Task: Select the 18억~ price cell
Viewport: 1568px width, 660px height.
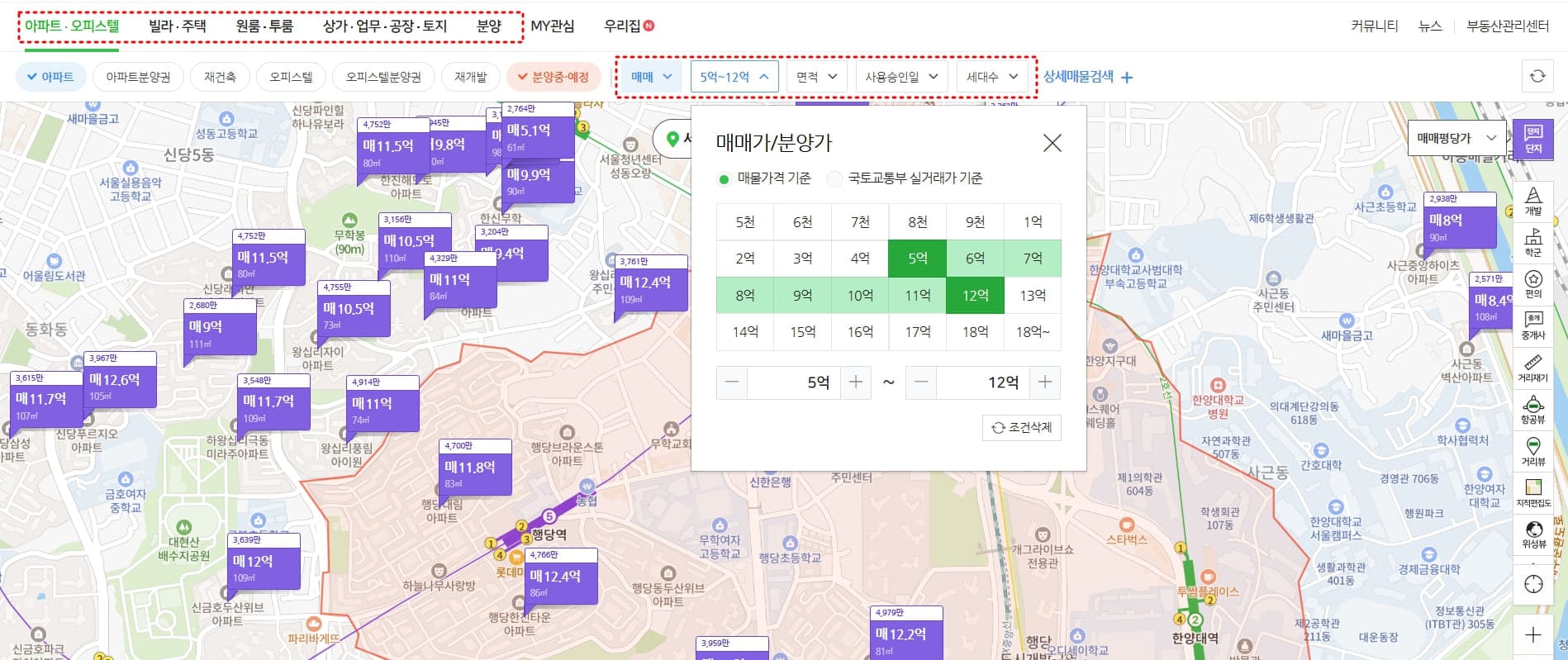Action: click(x=1033, y=332)
